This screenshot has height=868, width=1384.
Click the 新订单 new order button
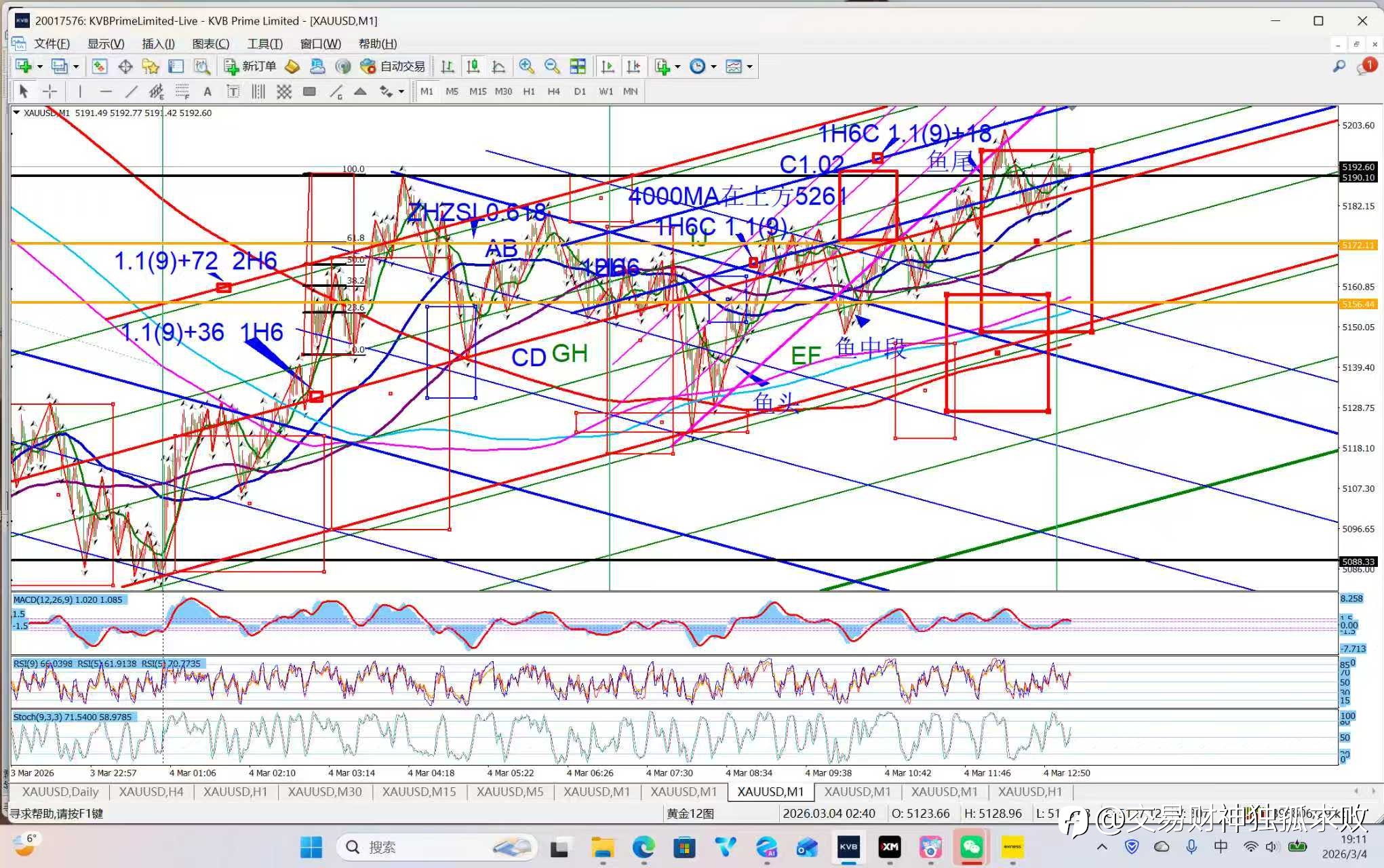coord(250,66)
